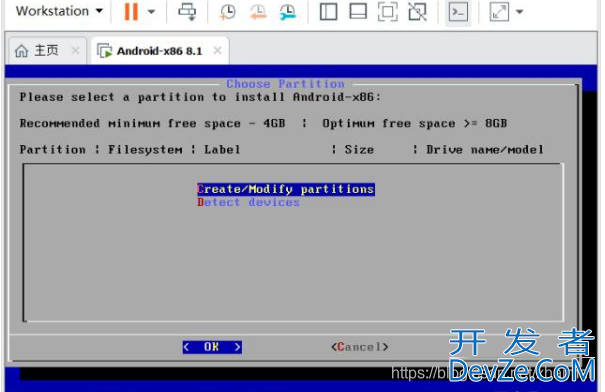Switch to Unity mode

(417, 12)
